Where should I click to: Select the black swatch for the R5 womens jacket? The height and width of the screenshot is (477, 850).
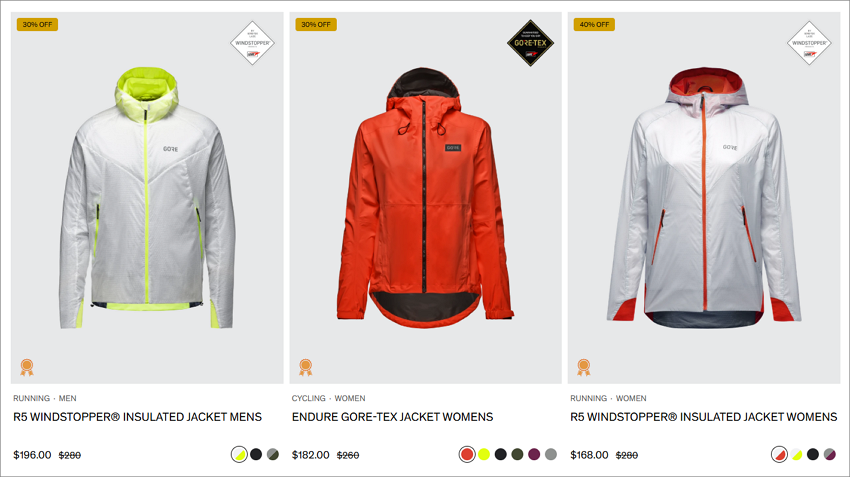tap(813, 454)
